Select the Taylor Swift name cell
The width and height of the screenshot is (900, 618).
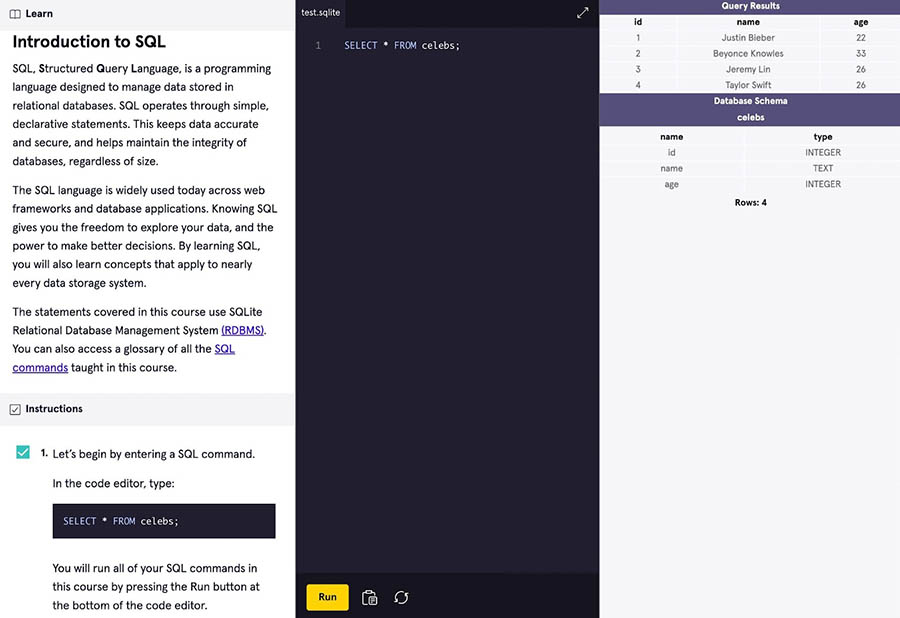[748, 85]
